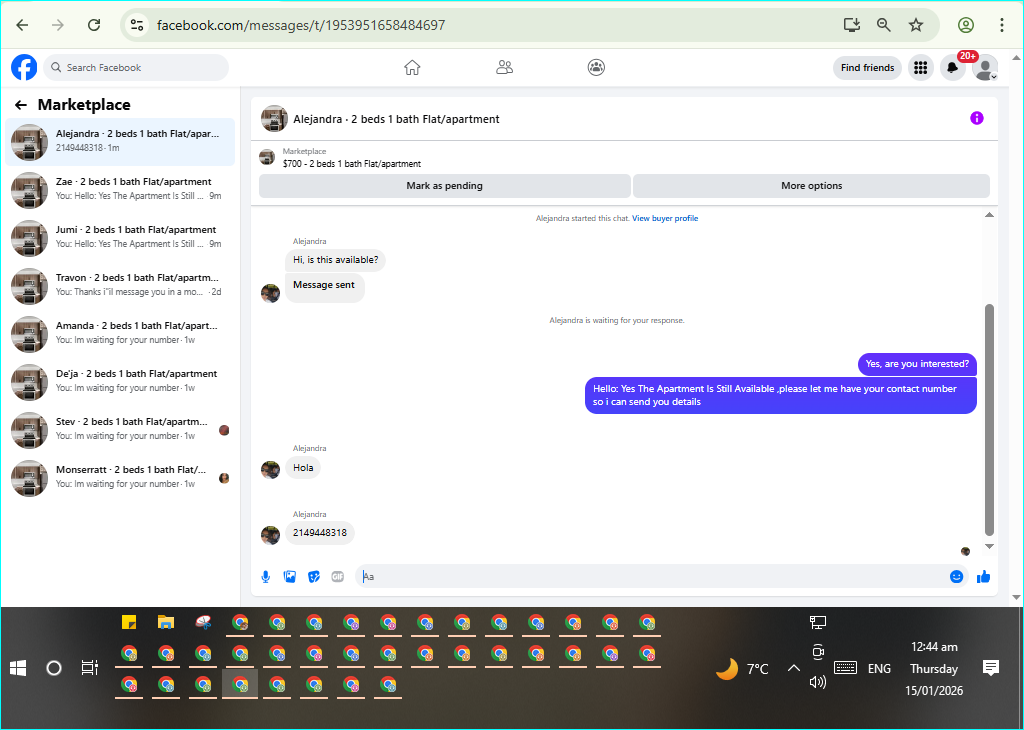Open the View buyer profile link
Screen dimensions: 1024x730
pyautogui.click(x=665, y=218)
